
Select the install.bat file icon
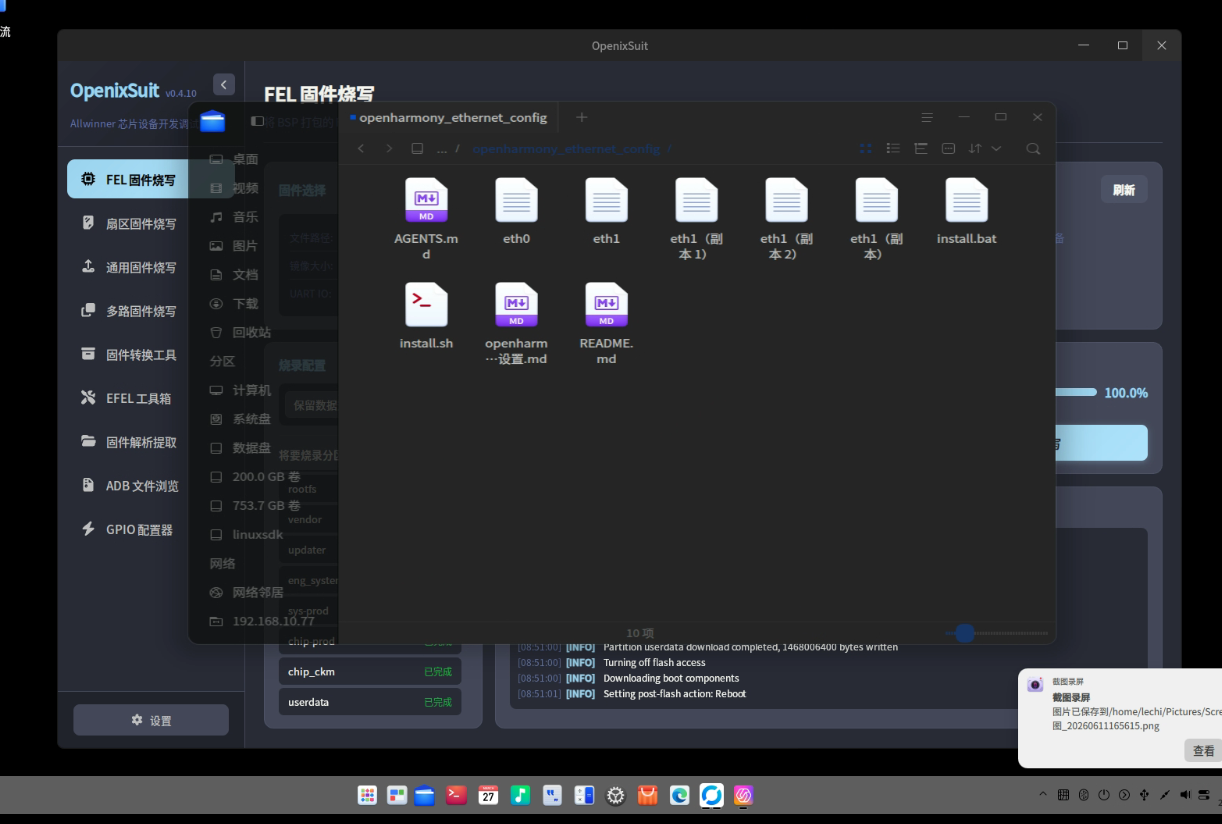coord(966,200)
